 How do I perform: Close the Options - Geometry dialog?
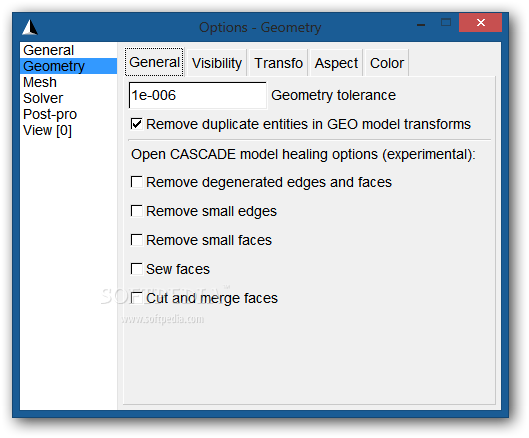tap(480, 23)
